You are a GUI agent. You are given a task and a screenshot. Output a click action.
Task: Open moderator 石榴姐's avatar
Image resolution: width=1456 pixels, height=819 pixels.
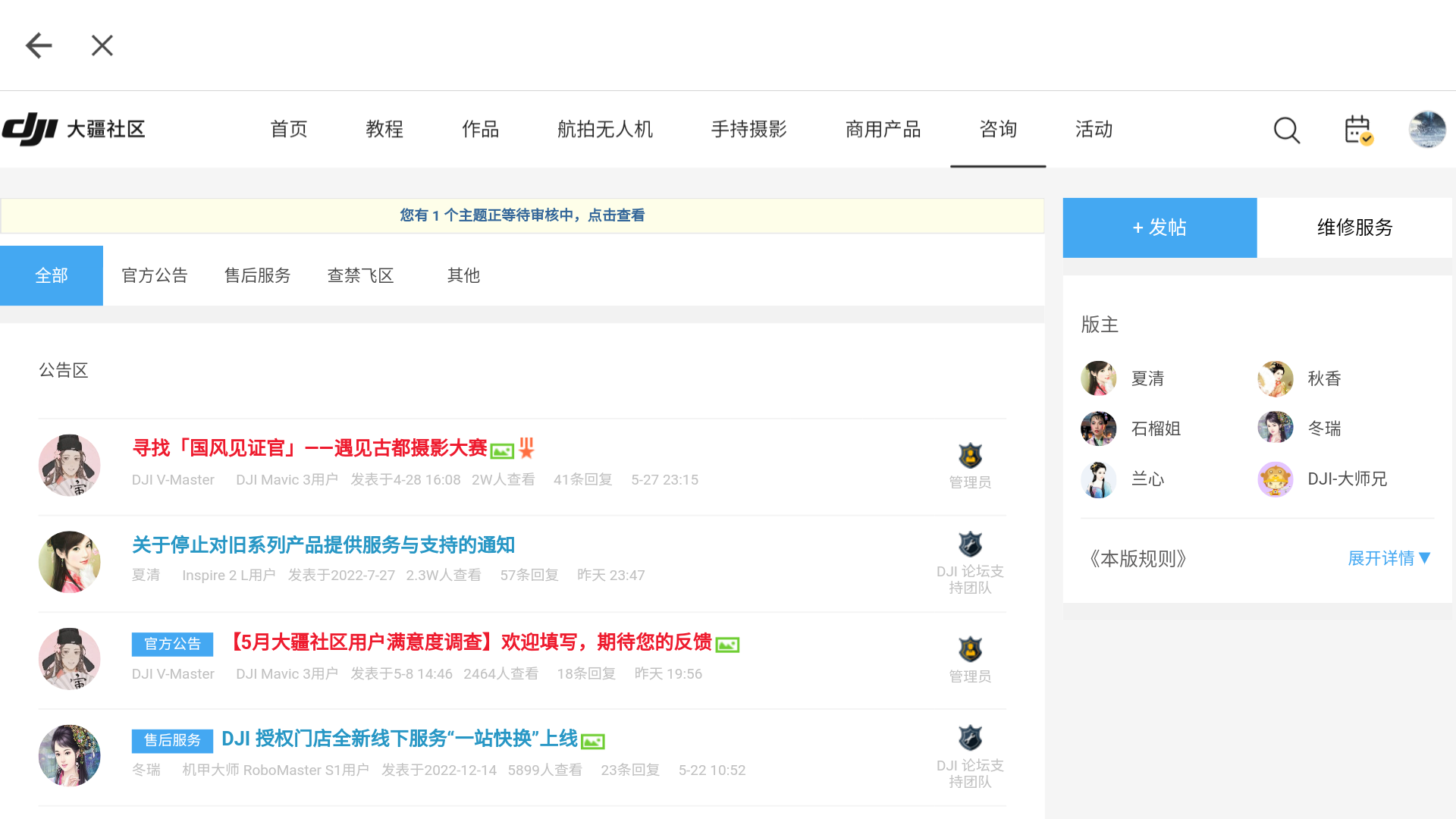[1099, 428]
